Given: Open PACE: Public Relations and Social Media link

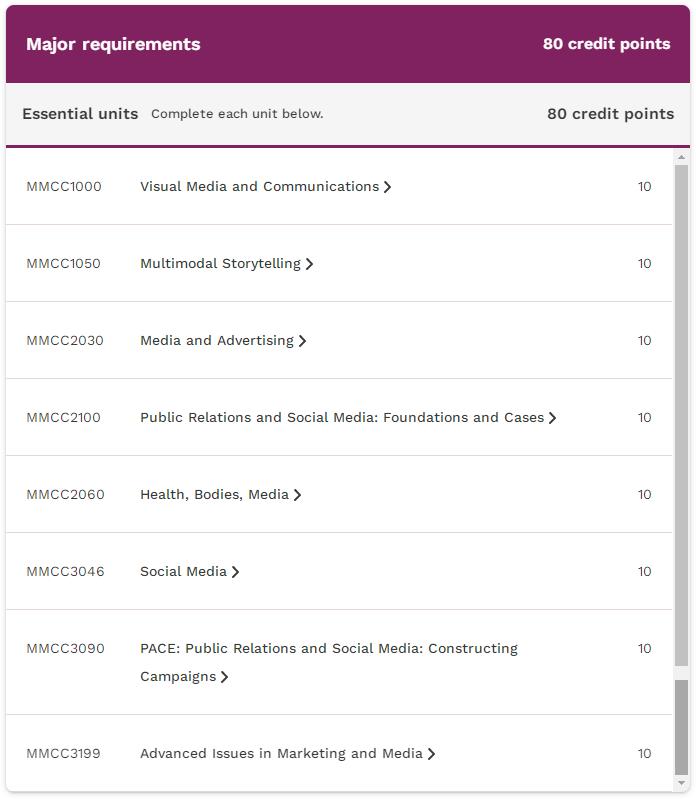Looking at the screenshot, I should point(329,662).
